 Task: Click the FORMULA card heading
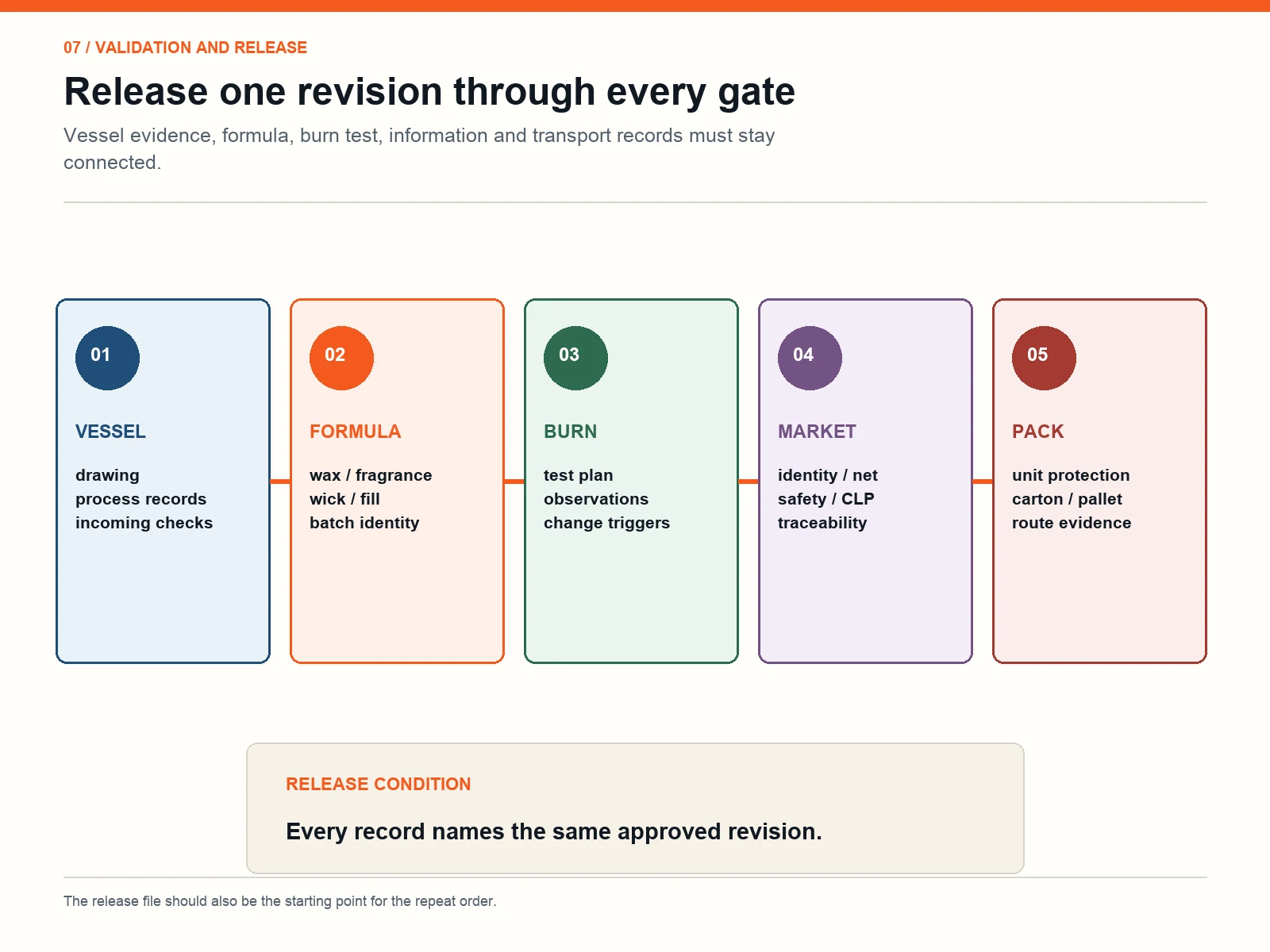tap(355, 432)
